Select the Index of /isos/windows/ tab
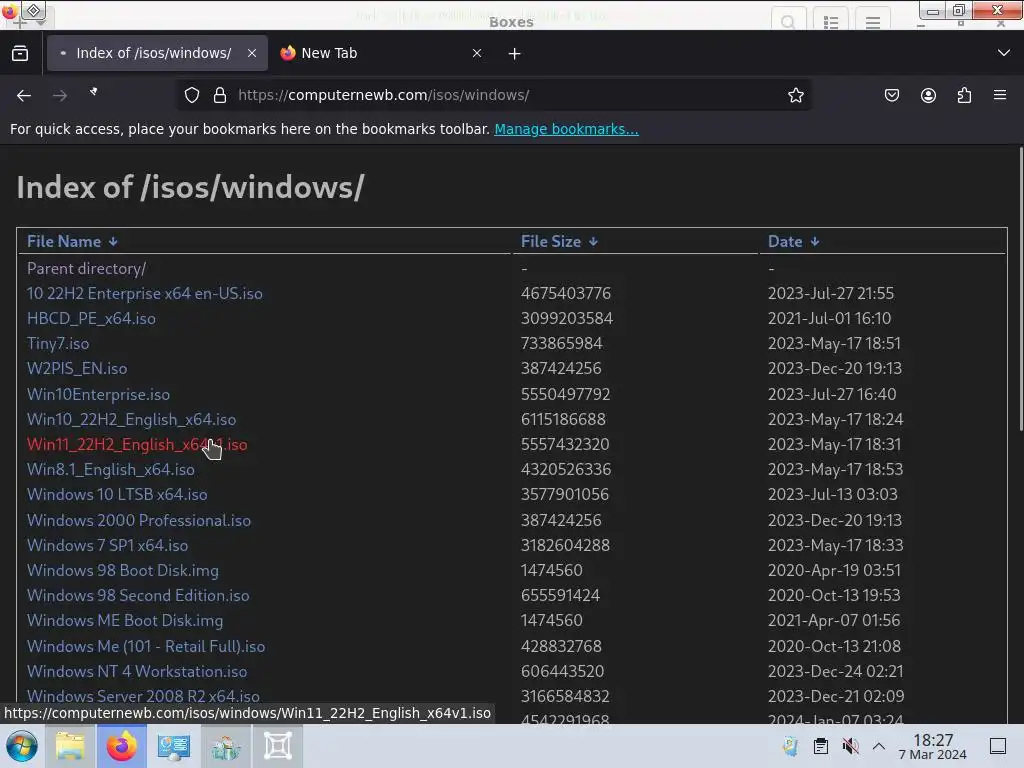The image size is (1024, 768). tap(157, 54)
